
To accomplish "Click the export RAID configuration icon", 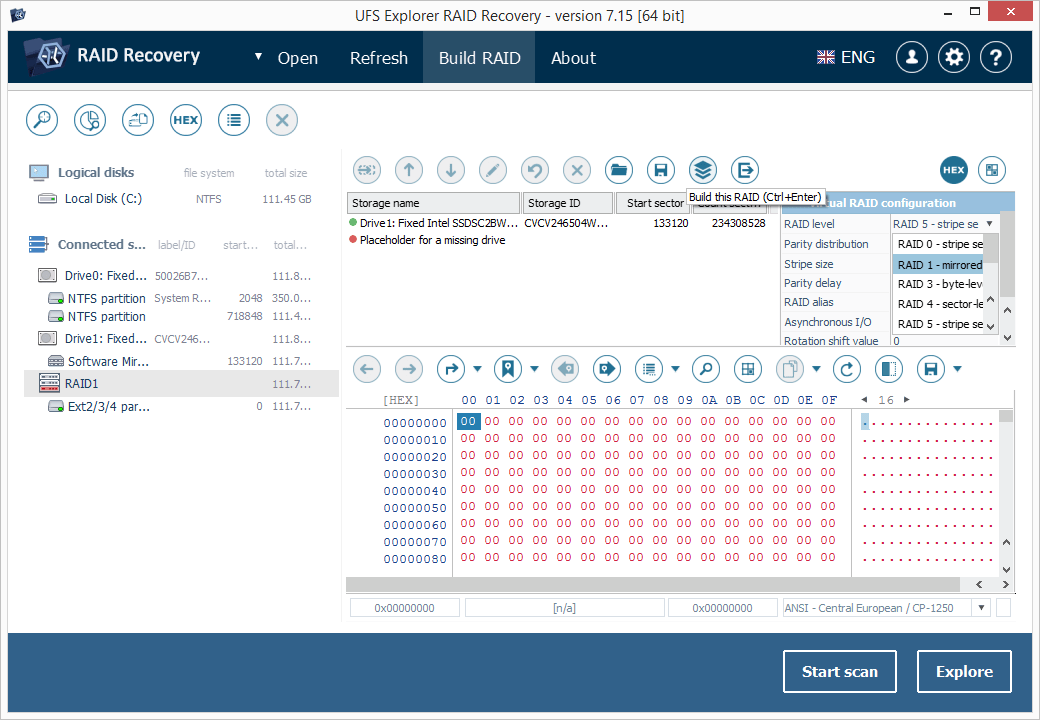I will [x=745, y=170].
